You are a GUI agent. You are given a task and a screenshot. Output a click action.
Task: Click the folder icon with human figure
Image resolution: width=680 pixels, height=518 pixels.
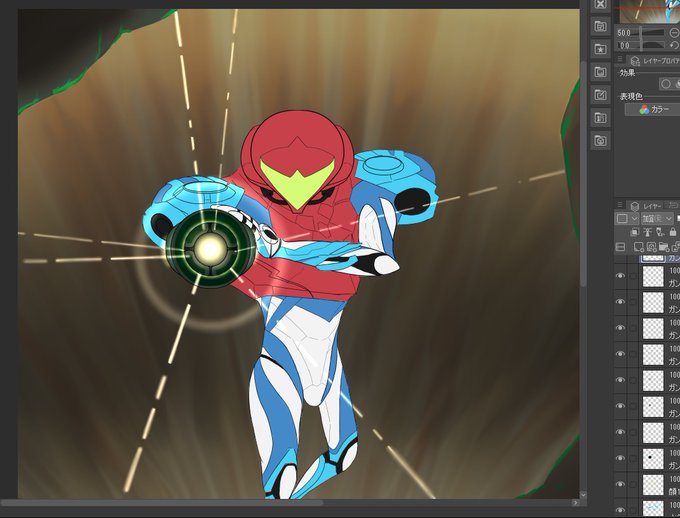click(600, 118)
